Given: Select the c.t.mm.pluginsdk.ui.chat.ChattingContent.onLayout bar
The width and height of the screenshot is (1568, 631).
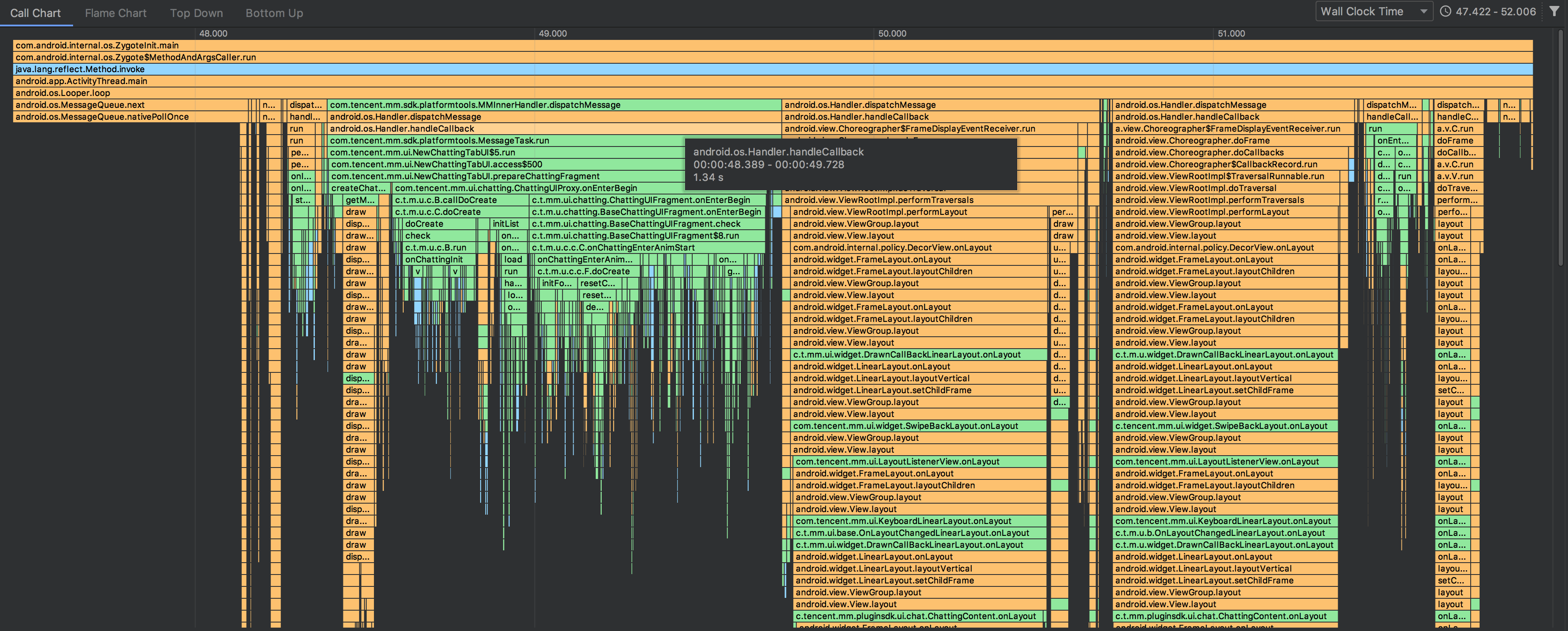Looking at the screenshot, I should point(1226,616).
